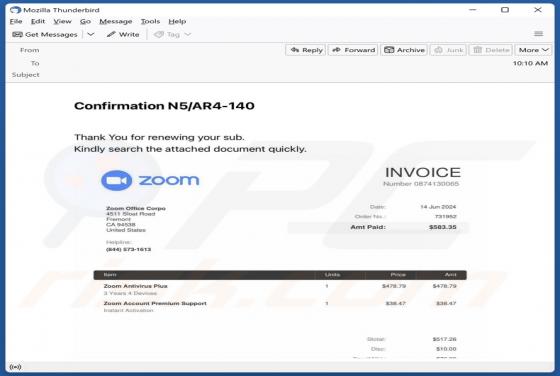Image resolution: width=560 pixels, height=376 pixels.
Task: Click the discount amount $10.00
Action: [x=446, y=349]
